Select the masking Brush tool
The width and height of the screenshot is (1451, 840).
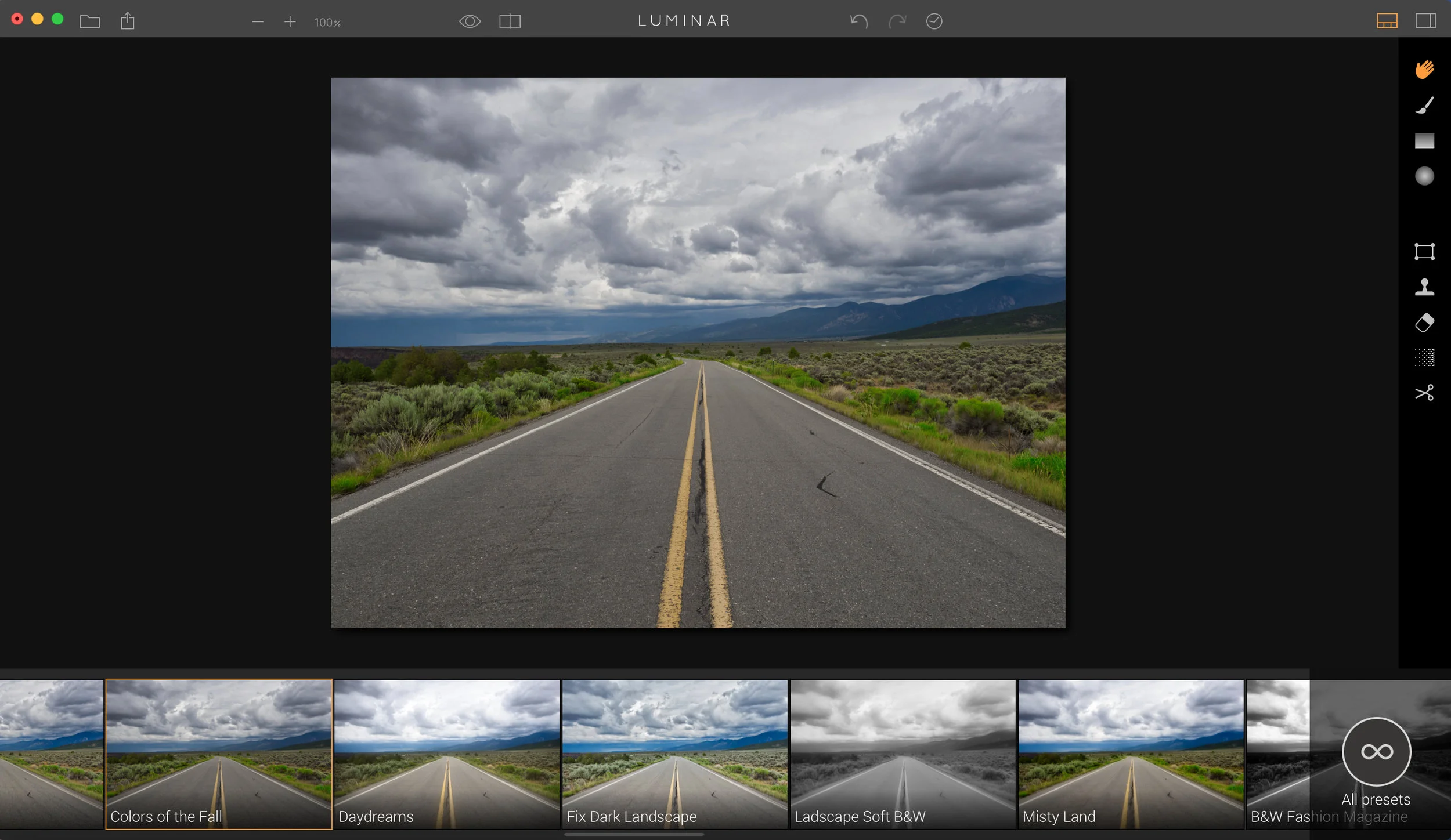pyautogui.click(x=1424, y=106)
